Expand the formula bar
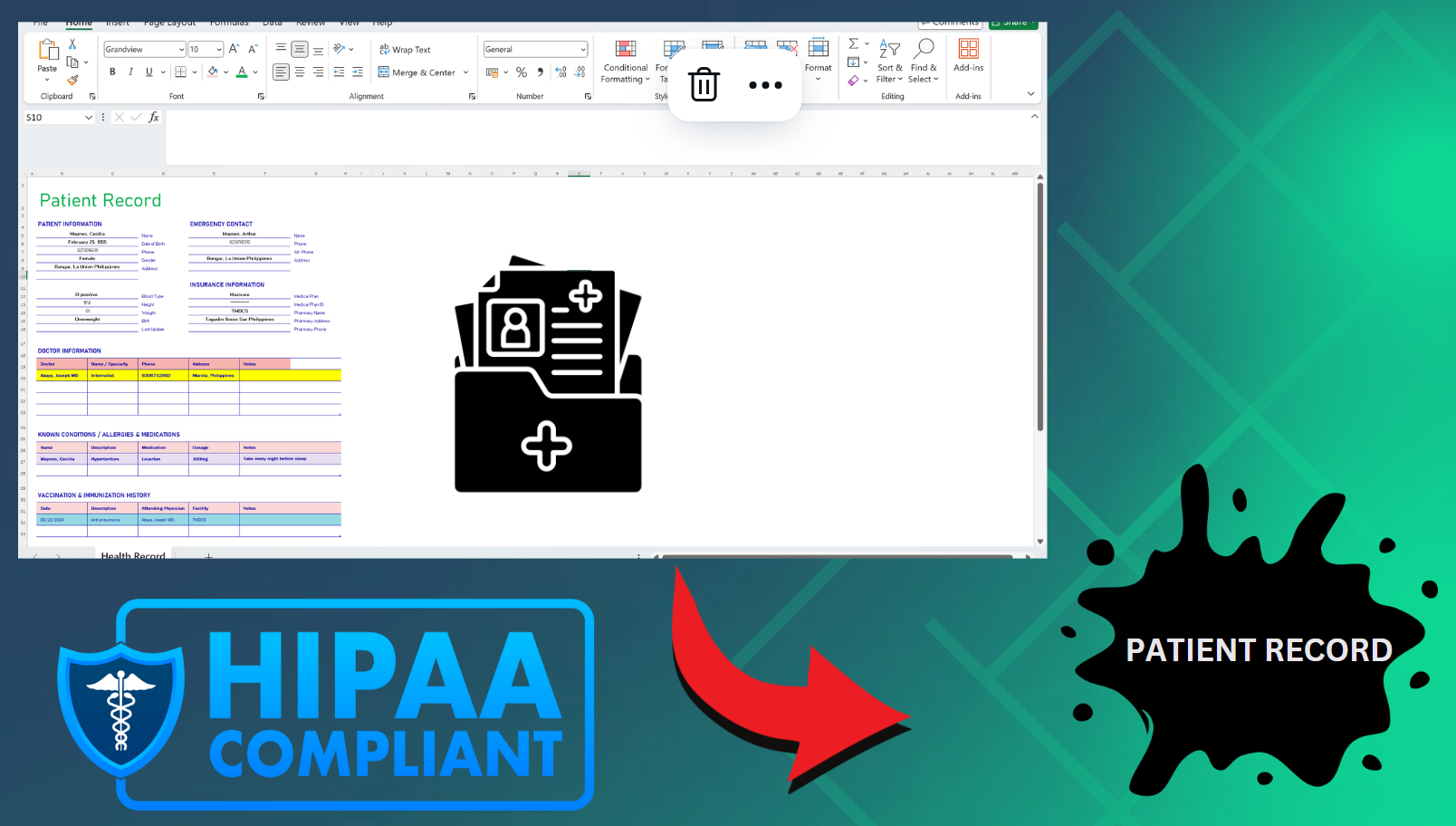The width and height of the screenshot is (1456, 826). pyautogui.click(x=1035, y=116)
